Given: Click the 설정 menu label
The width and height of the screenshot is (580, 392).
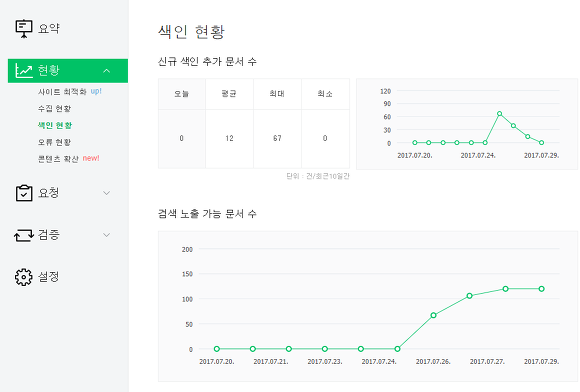Looking at the screenshot, I should [48, 277].
